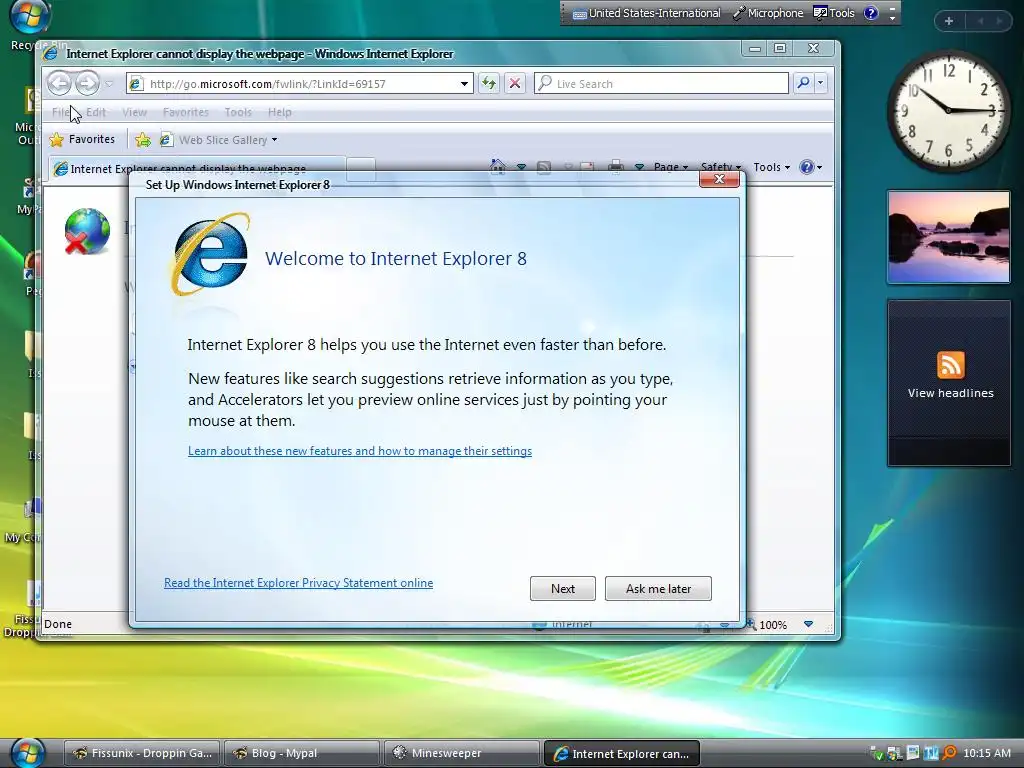This screenshot has height=768, width=1024.
Task: Click View headlines in feed gadget
Action: pyautogui.click(x=950, y=393)
